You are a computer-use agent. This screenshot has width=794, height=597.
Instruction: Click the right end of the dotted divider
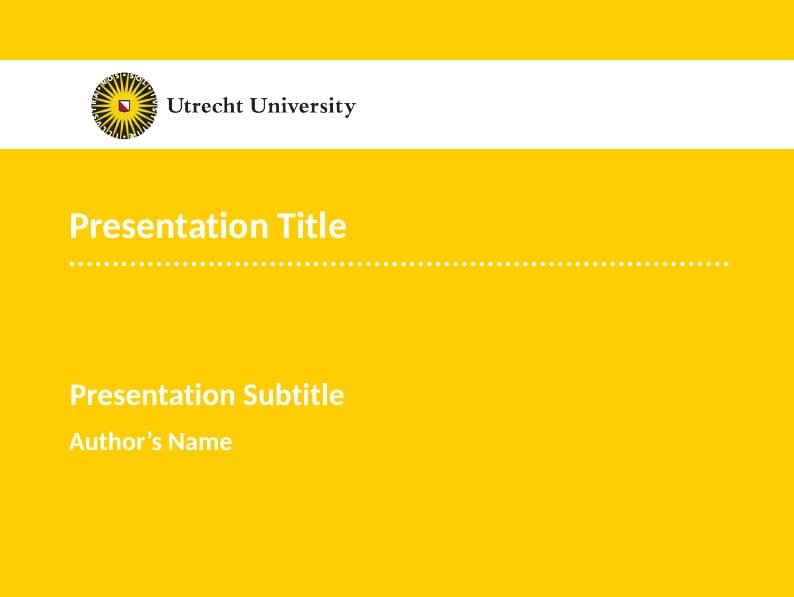[x=725, y=264]
